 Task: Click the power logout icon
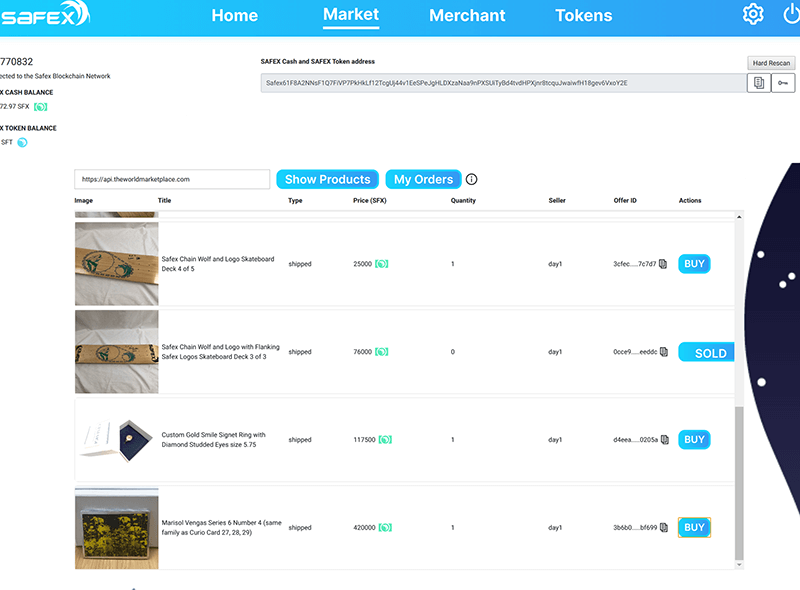[792, 14]
